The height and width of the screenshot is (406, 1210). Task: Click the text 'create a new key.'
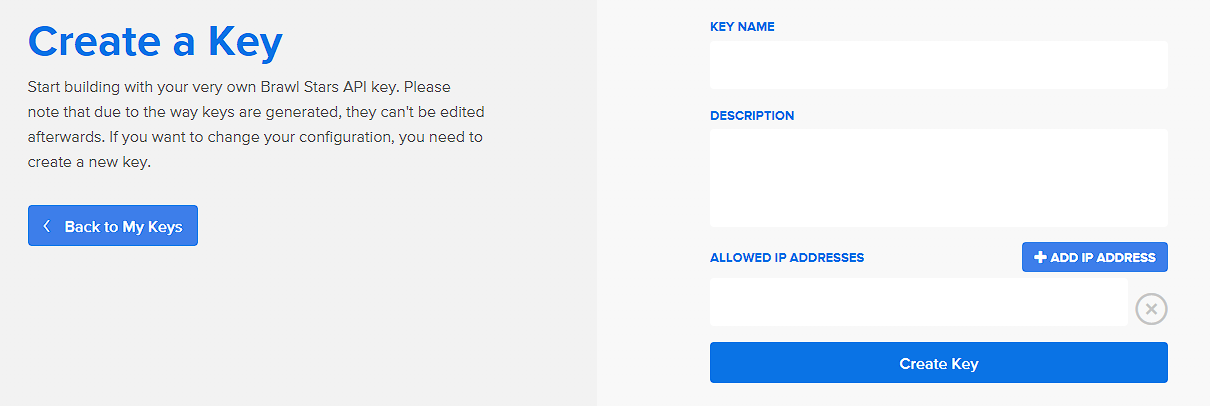pyautogui.click(x=89, y=161)
